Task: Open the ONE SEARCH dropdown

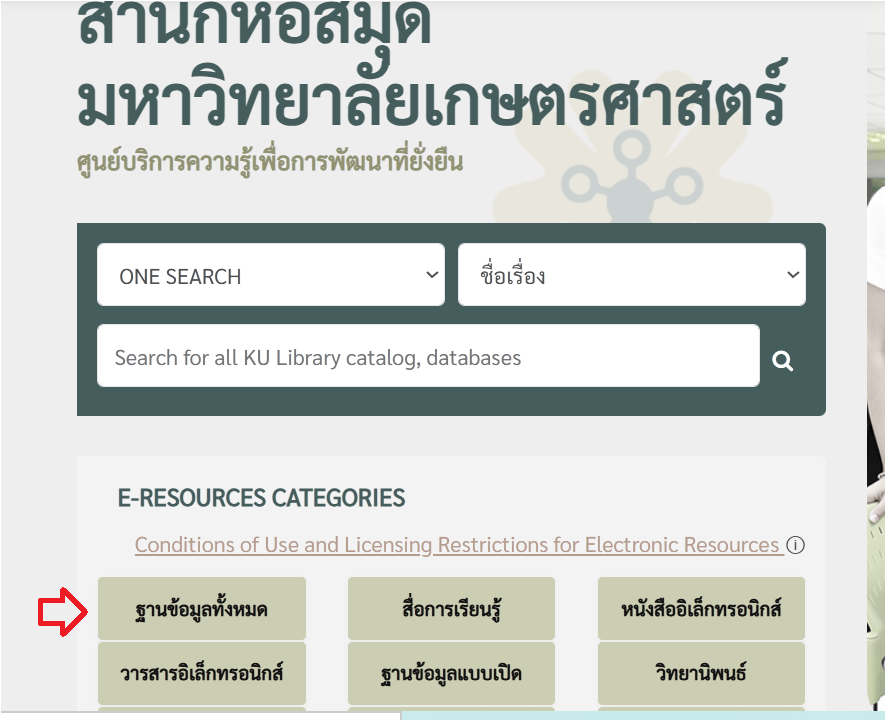Action: (x=271, y=275)
